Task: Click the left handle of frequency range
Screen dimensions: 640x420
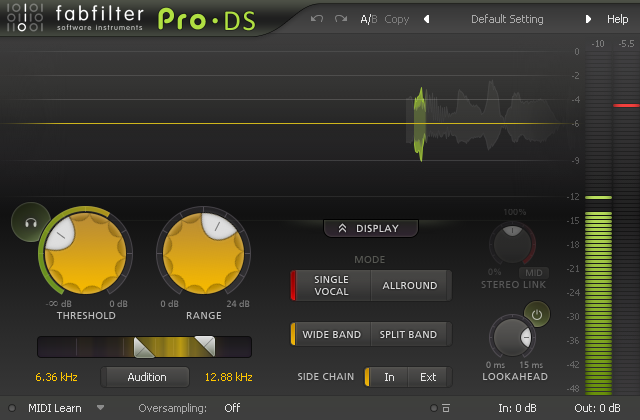Action: click(x=144, y=347)
